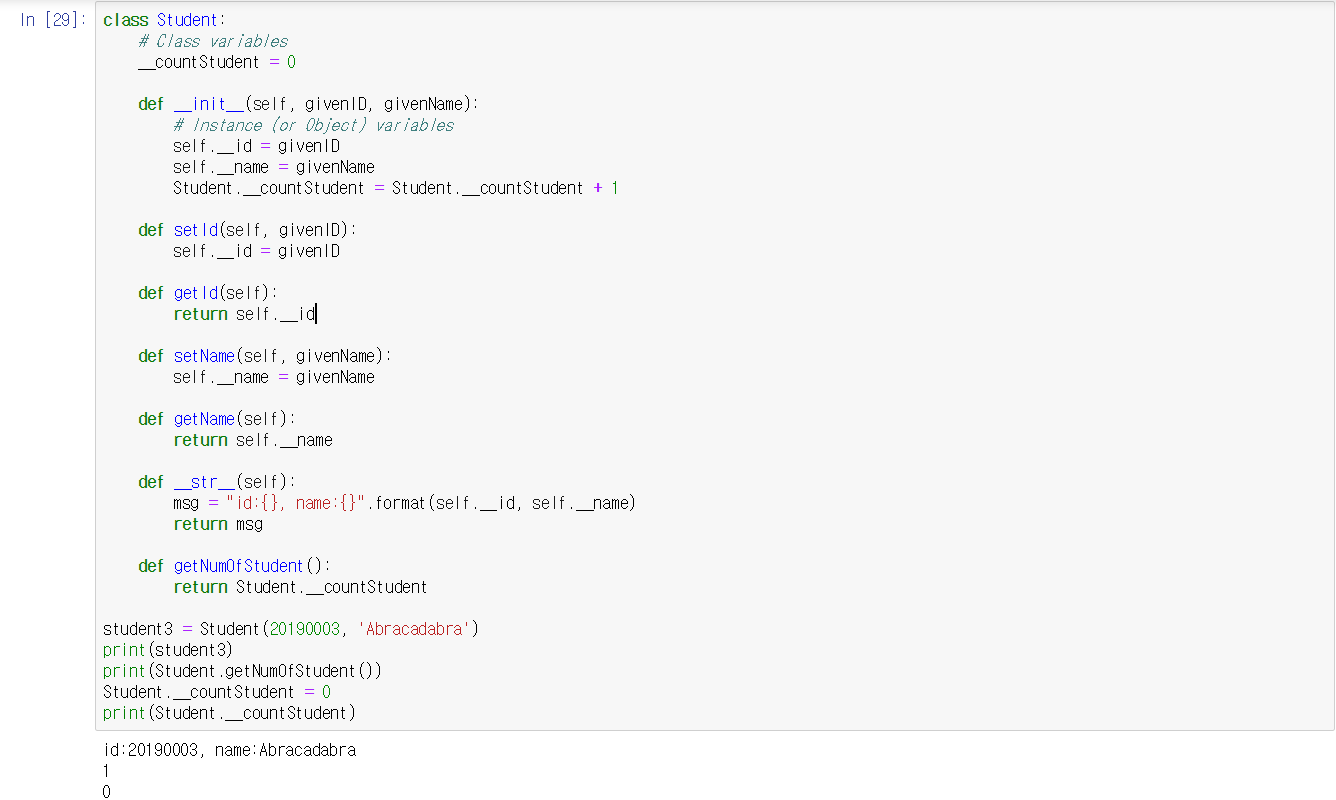Click the line incrementing Student.__countStudent by 1

(x=395, y=188)
